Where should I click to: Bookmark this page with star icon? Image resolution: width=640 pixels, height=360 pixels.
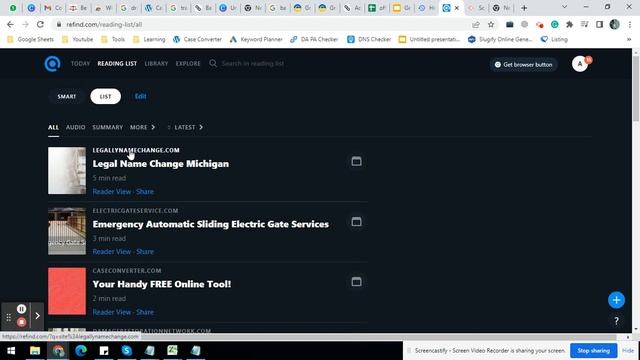tap(491, 24)
